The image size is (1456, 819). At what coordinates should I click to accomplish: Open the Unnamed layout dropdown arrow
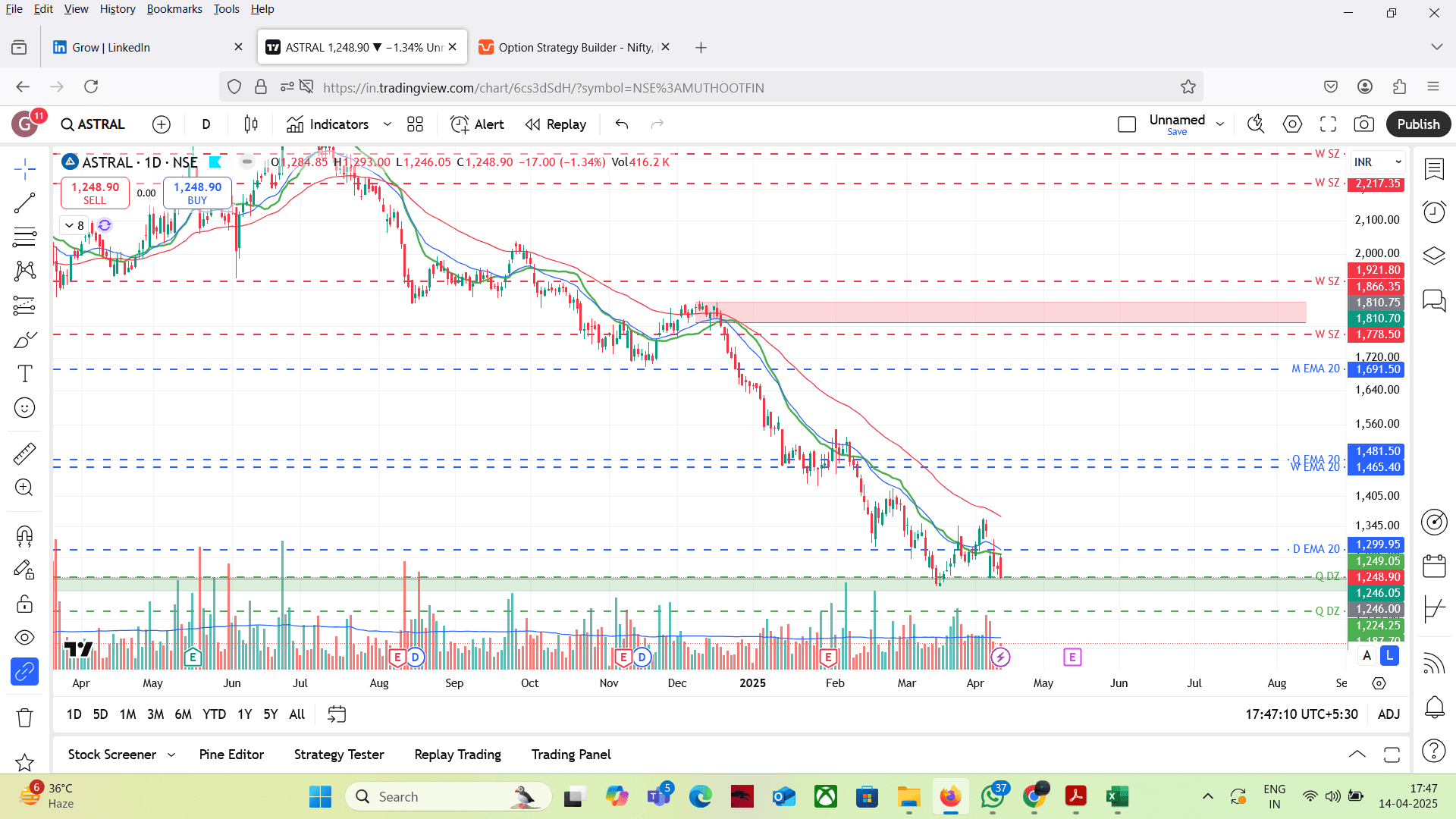[1220, 124]
